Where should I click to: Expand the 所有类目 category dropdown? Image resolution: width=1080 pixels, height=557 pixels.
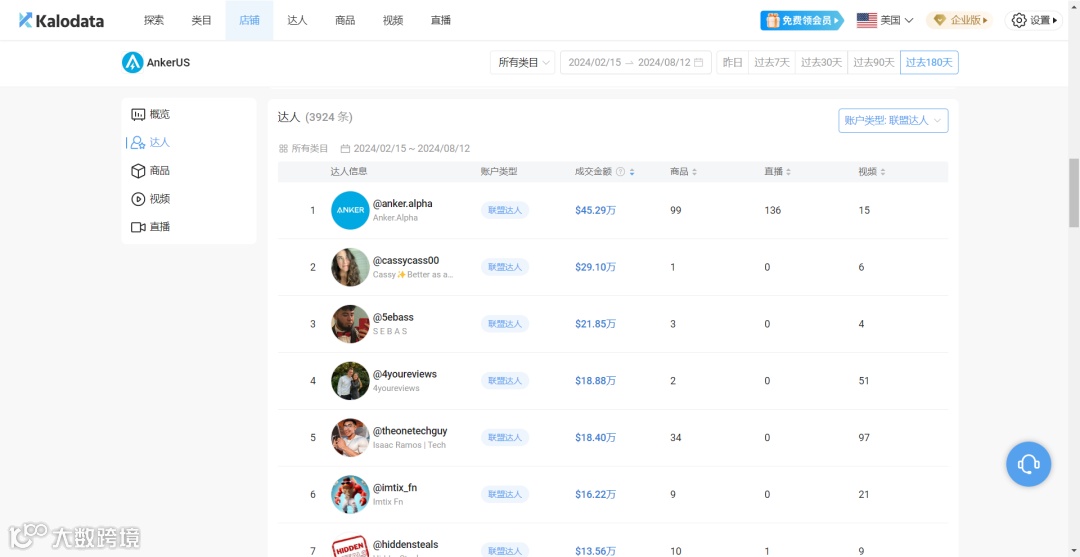pos(523,63)
